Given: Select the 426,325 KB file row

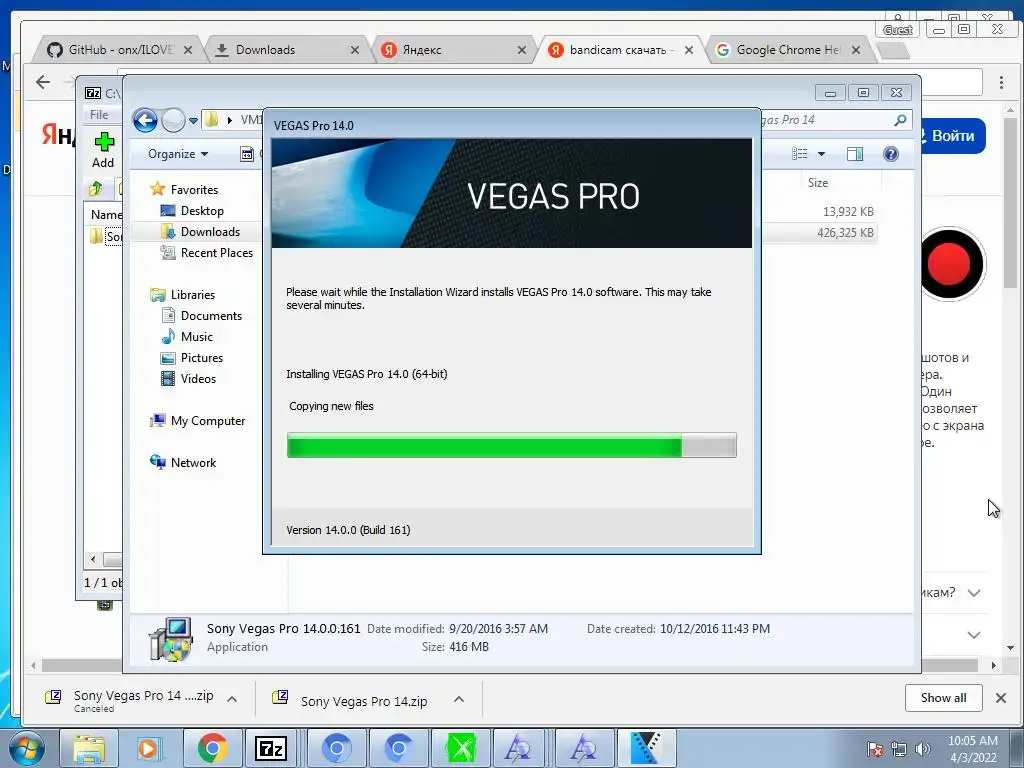Looking at the screenshot, I should [x=820, y=232].
